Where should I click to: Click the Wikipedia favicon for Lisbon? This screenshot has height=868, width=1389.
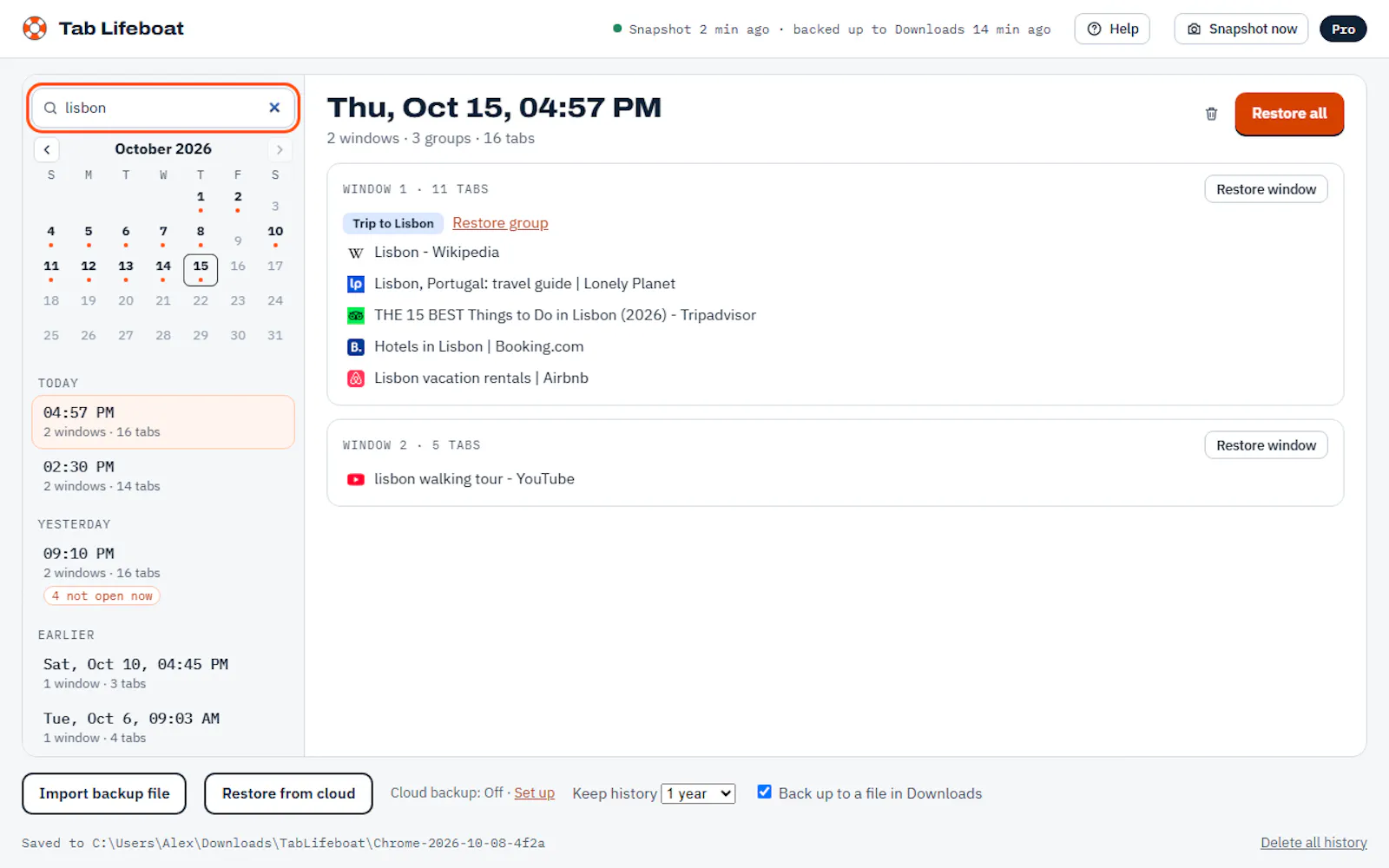[x=356, y=253]
